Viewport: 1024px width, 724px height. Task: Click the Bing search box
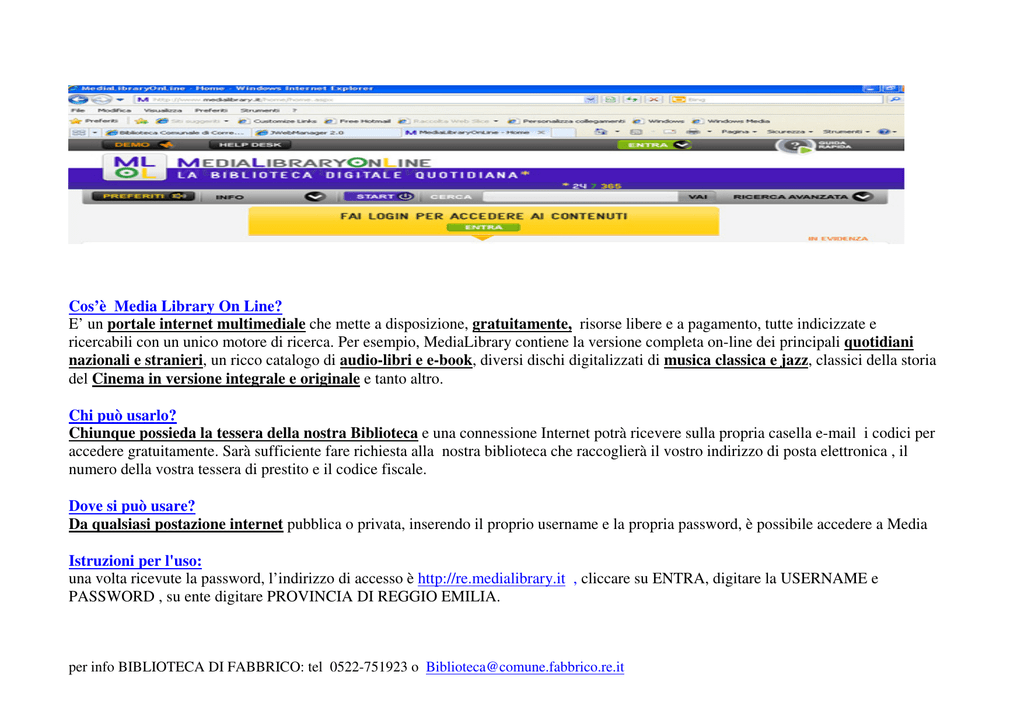pos(776,99)
